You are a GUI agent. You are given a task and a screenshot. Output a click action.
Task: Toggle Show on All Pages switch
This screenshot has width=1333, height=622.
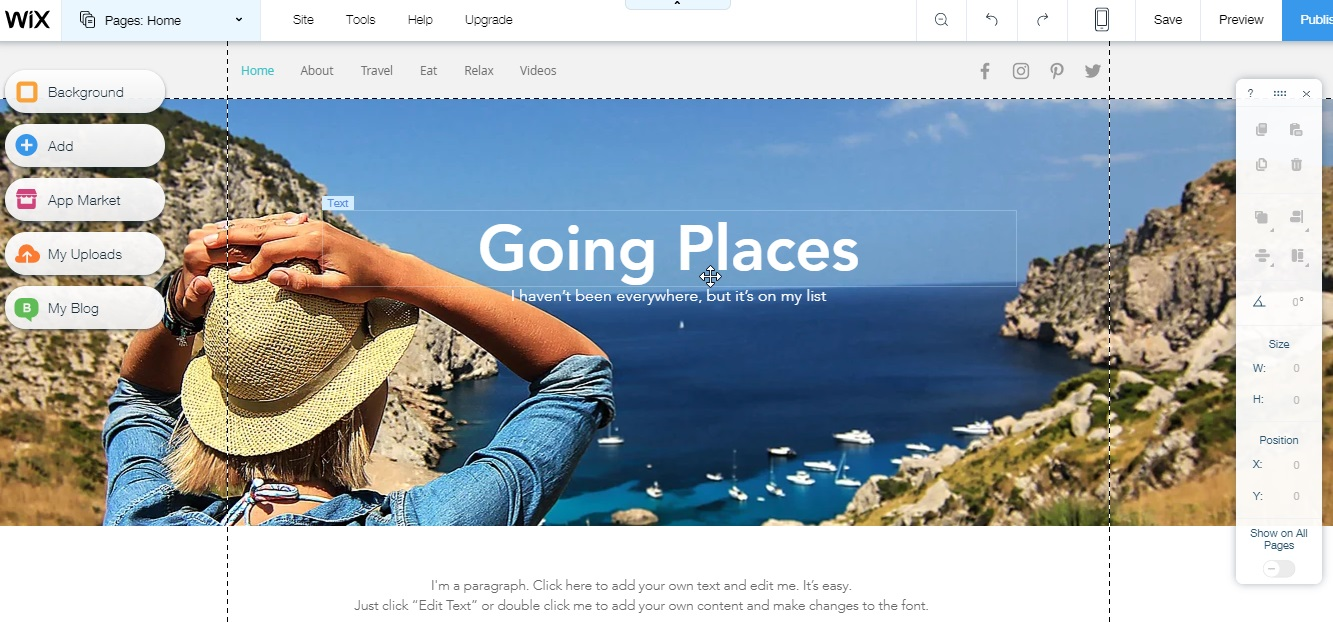(1279, 569)
